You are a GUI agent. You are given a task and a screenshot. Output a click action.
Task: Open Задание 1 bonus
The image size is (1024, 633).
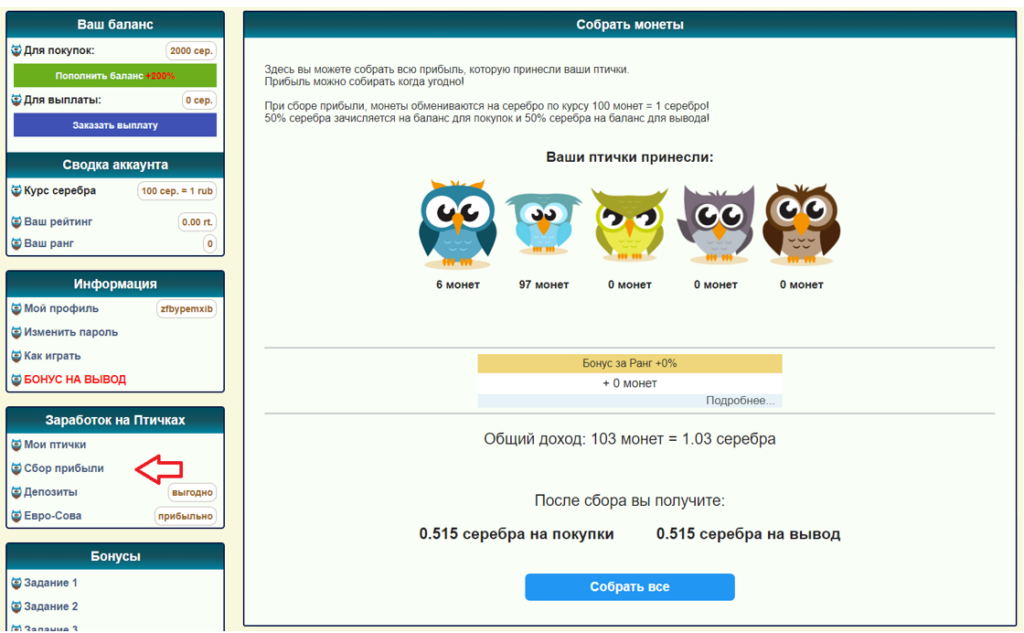tap(51, 583)
